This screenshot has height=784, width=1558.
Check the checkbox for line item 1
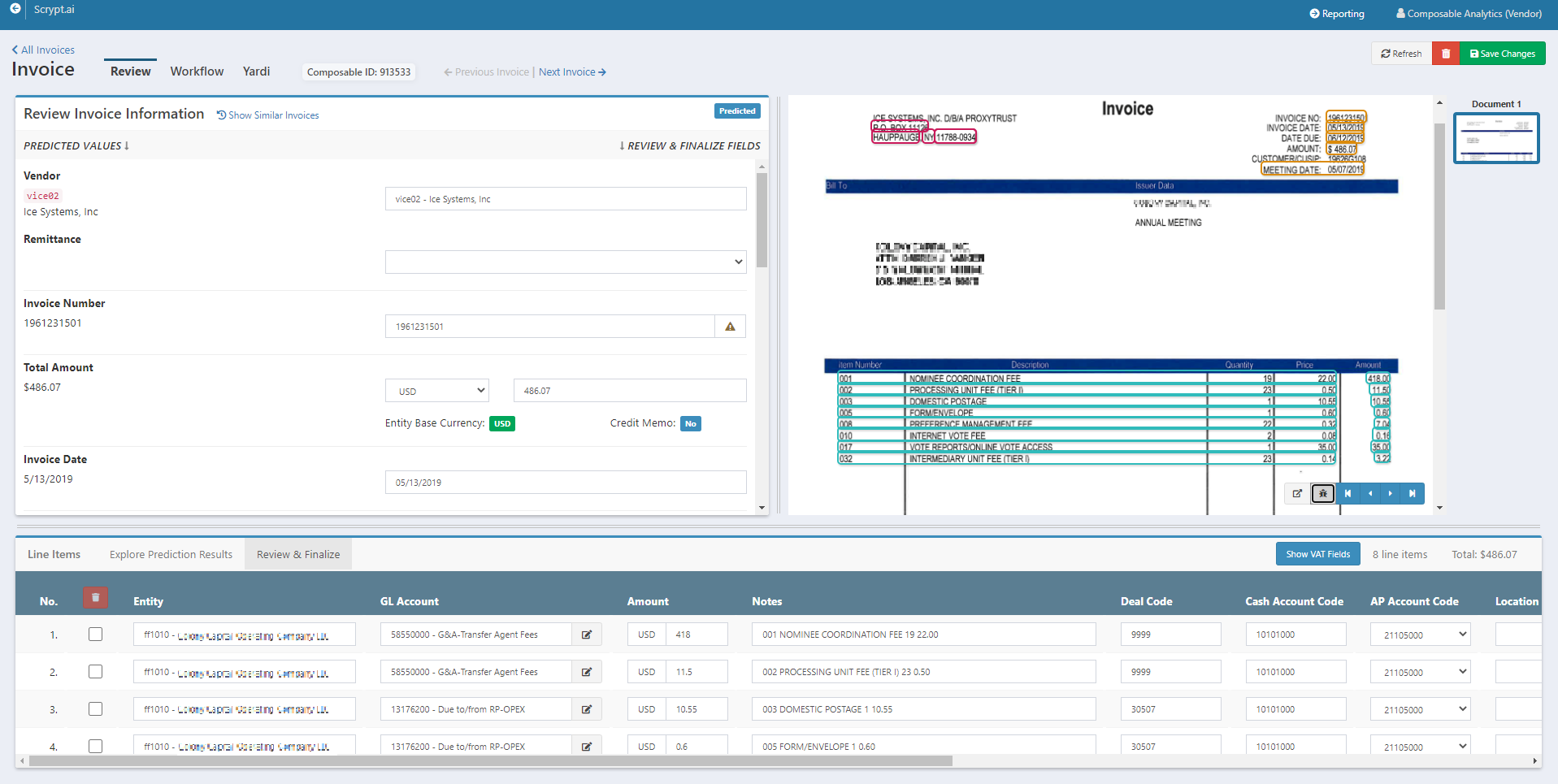click(x=95, y=635)
